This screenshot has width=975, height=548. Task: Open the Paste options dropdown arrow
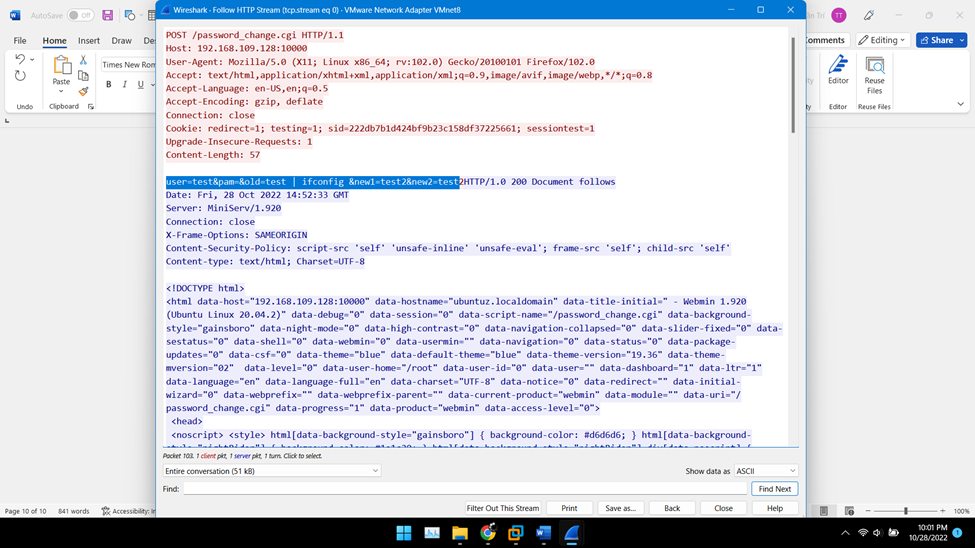(x=61, y=91)
